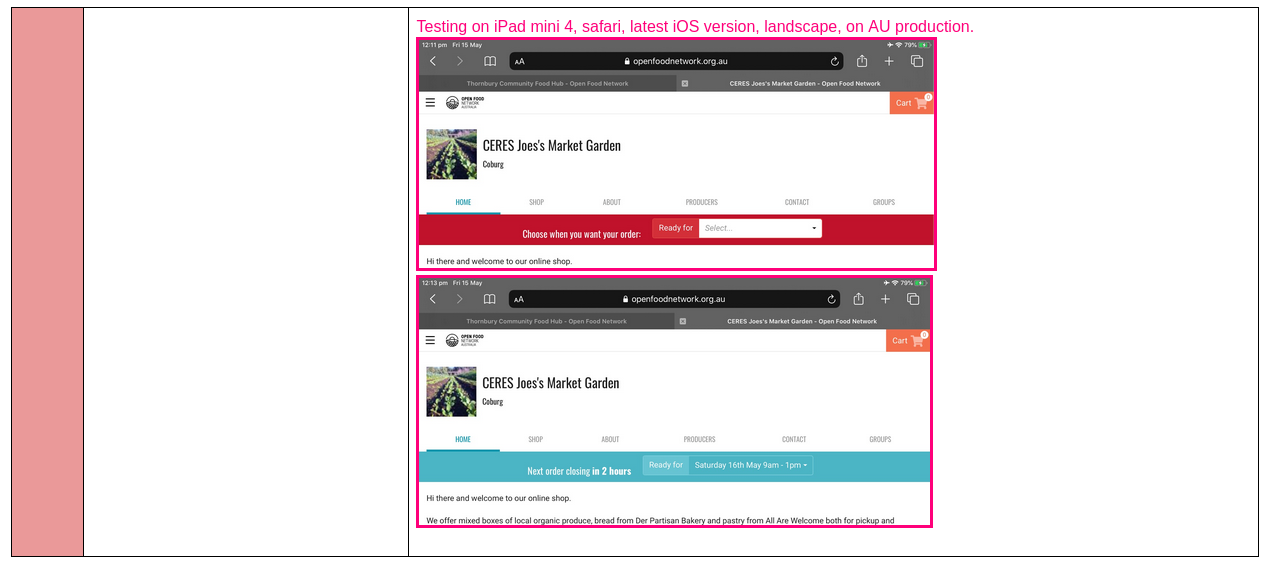Click 'CERES Joes's Market Garden' heading in teal banner screenshot
1269x577 pixels.
coord(551,383)
